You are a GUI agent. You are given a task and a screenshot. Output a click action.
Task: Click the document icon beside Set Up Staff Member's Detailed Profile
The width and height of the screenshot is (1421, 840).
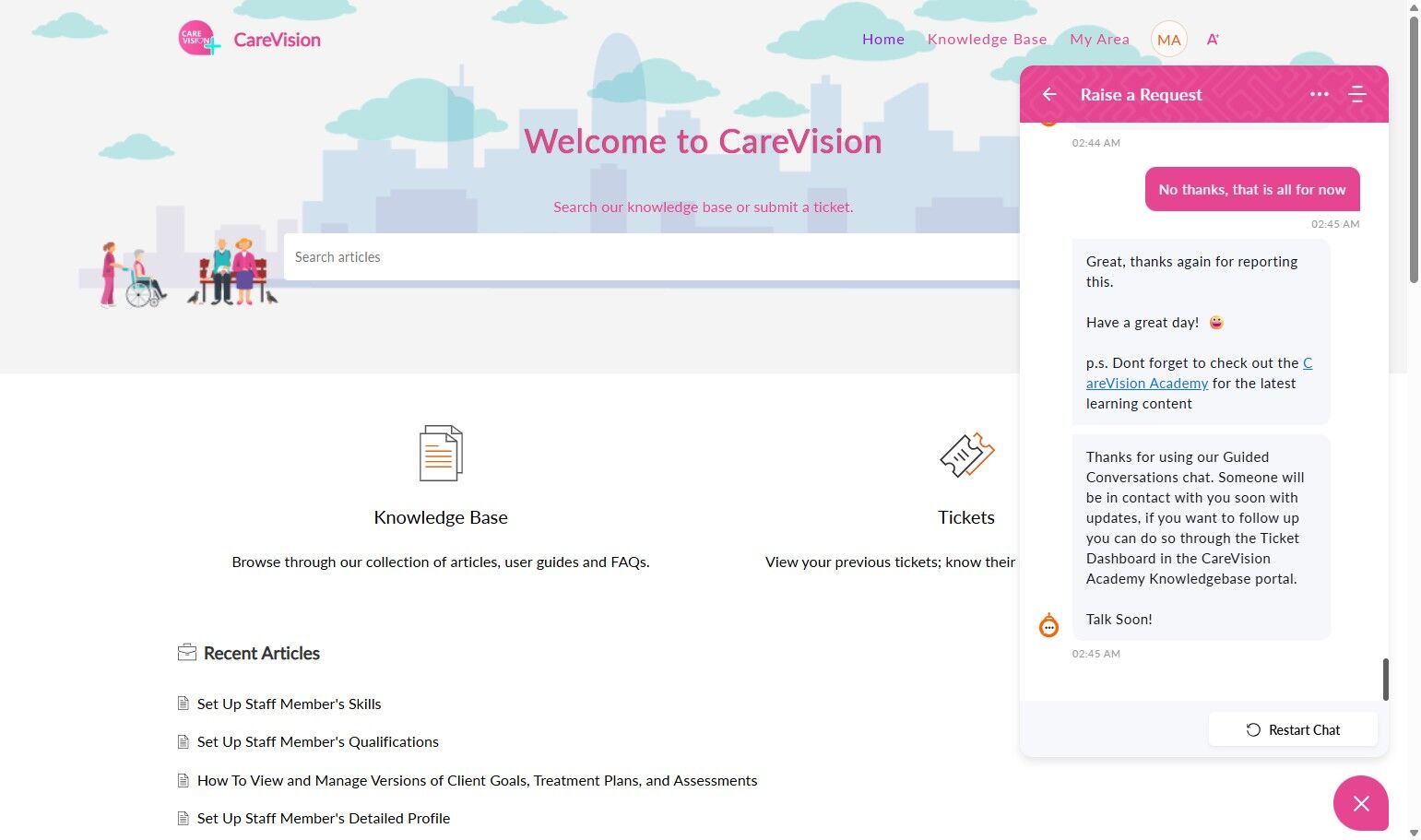tap(183, 818)
